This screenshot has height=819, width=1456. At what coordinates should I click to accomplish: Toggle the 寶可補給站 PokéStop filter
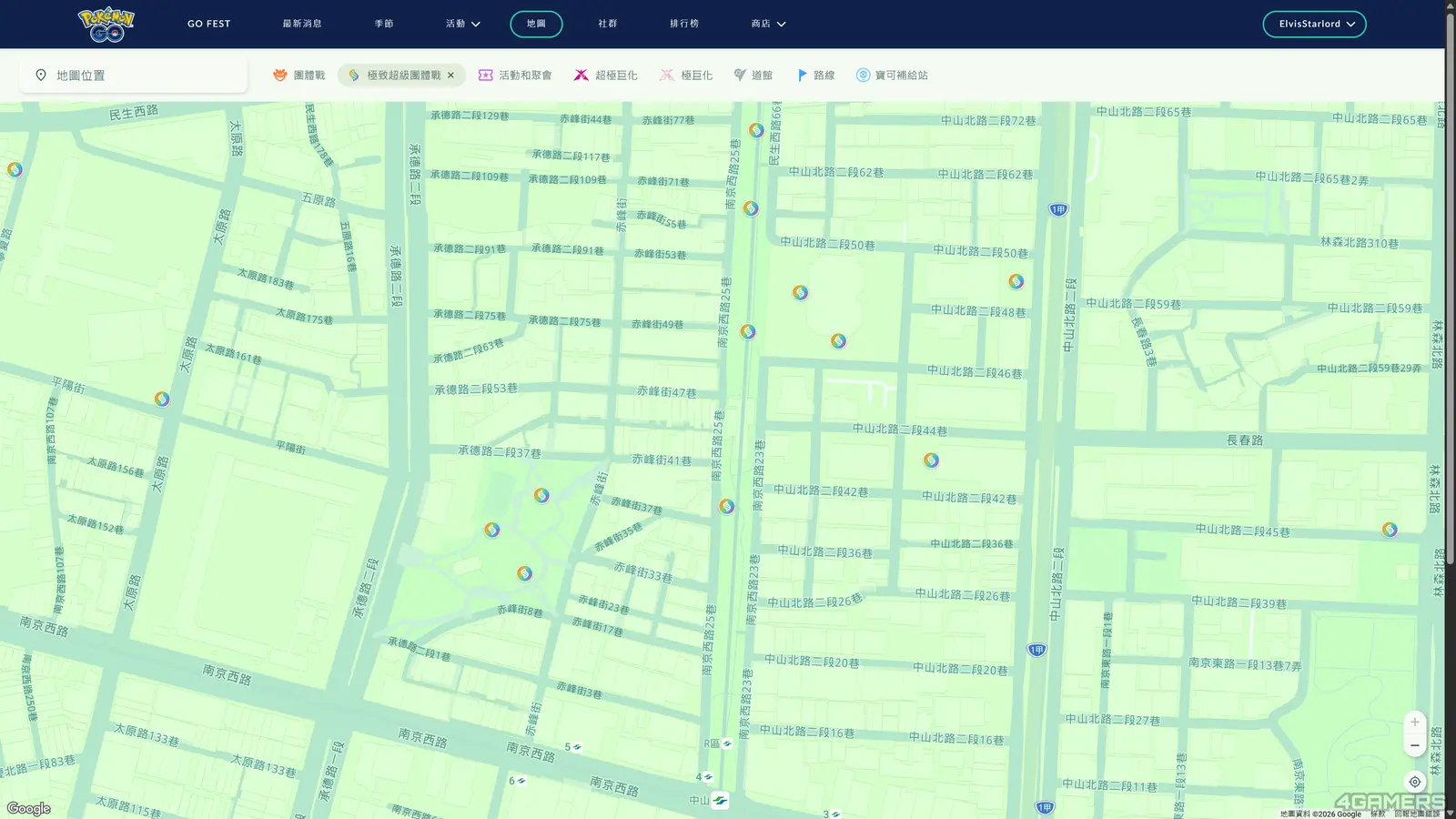[x=892, y=76]
